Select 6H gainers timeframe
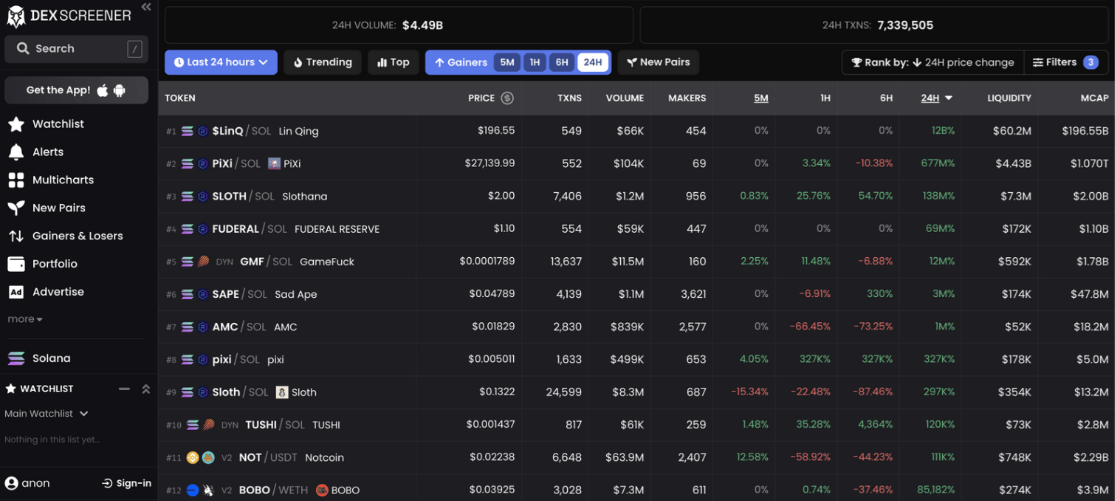This screenshot has width=1115, height=501. (562, 63)
